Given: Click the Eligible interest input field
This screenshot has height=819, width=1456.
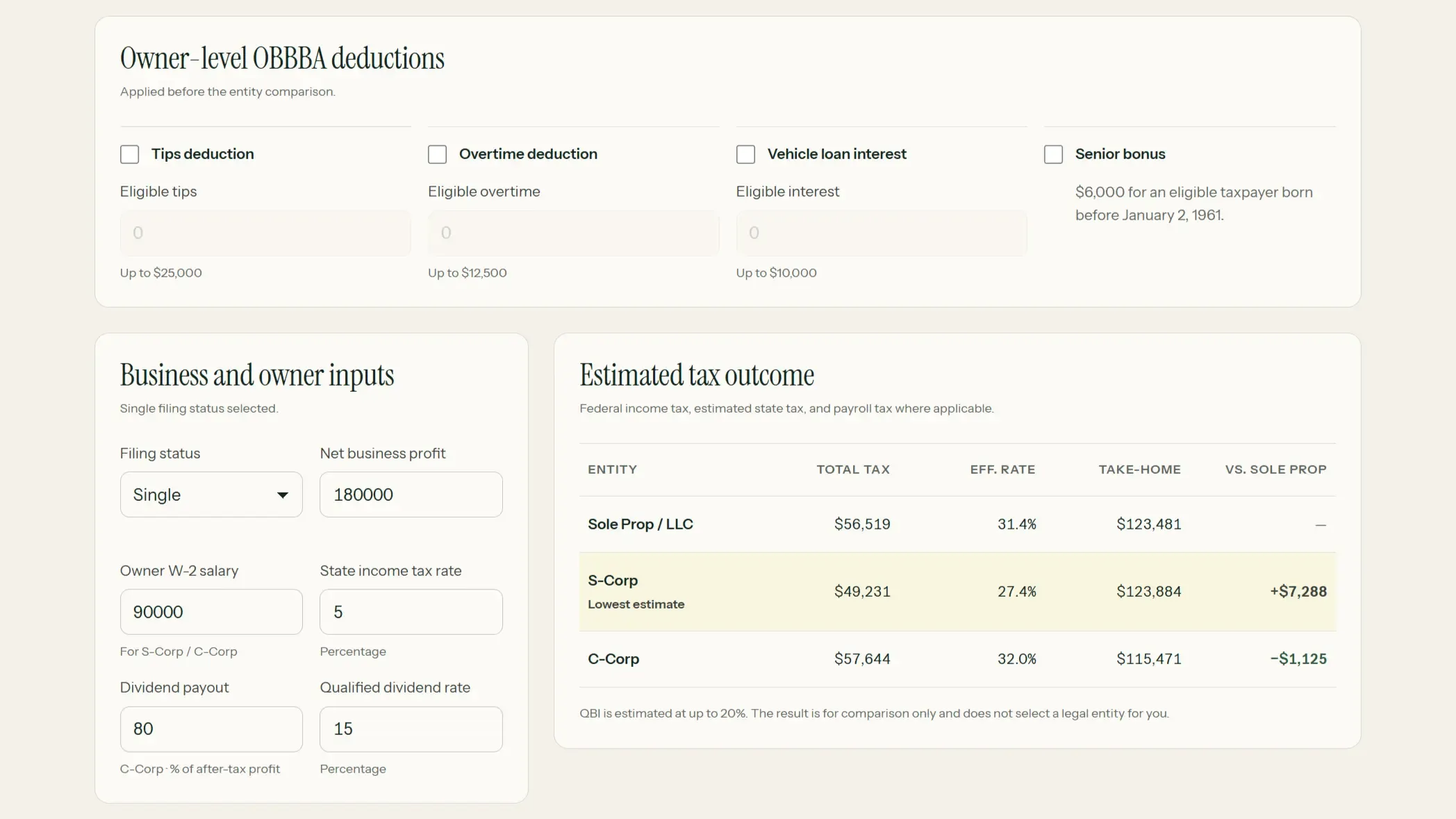Looking at the screenshot, I should click(882, 233).
